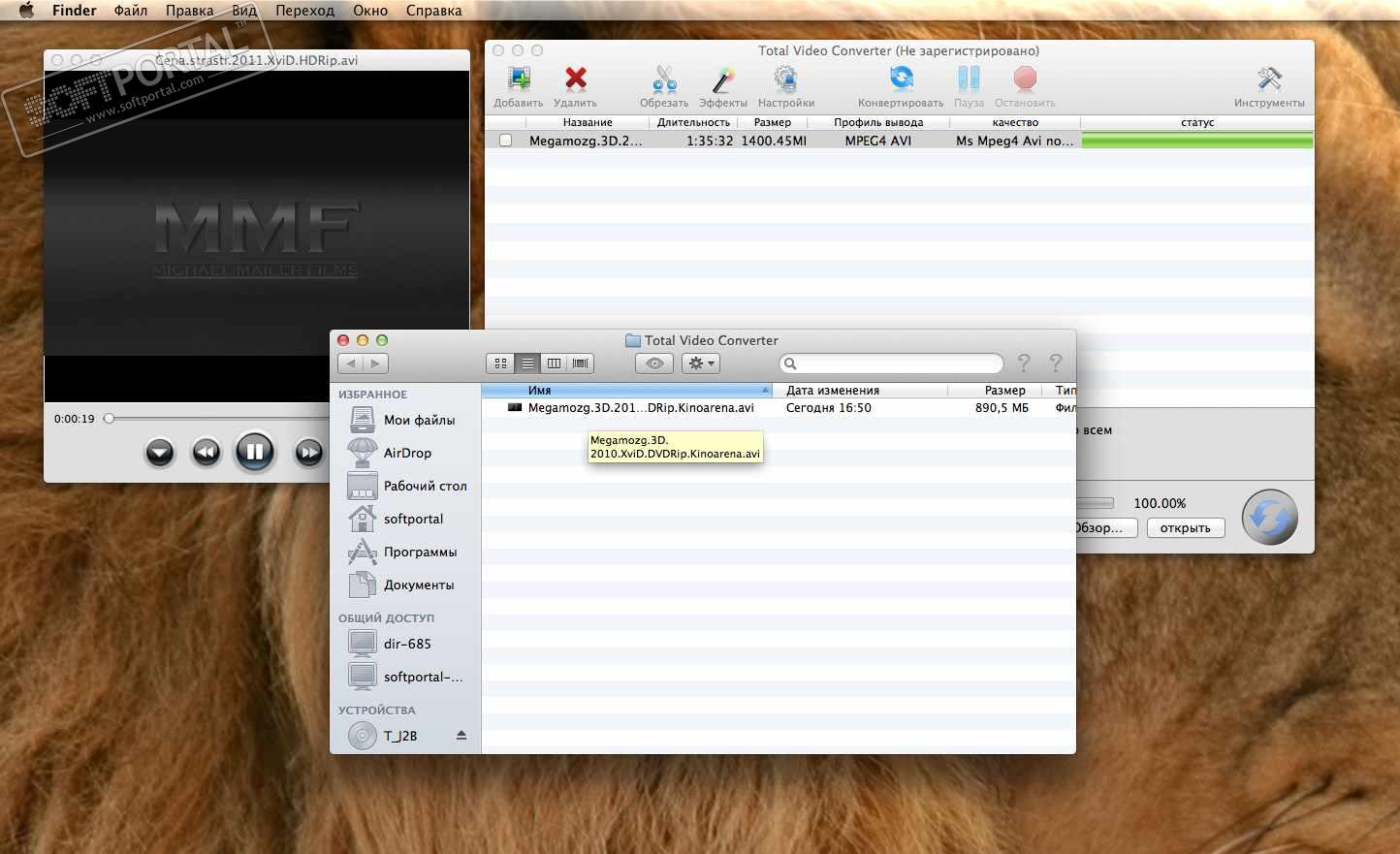Click the MPEG4 AVI profile cell
The width and height of the screenshot is (1400, 854).
coord(878,141)
